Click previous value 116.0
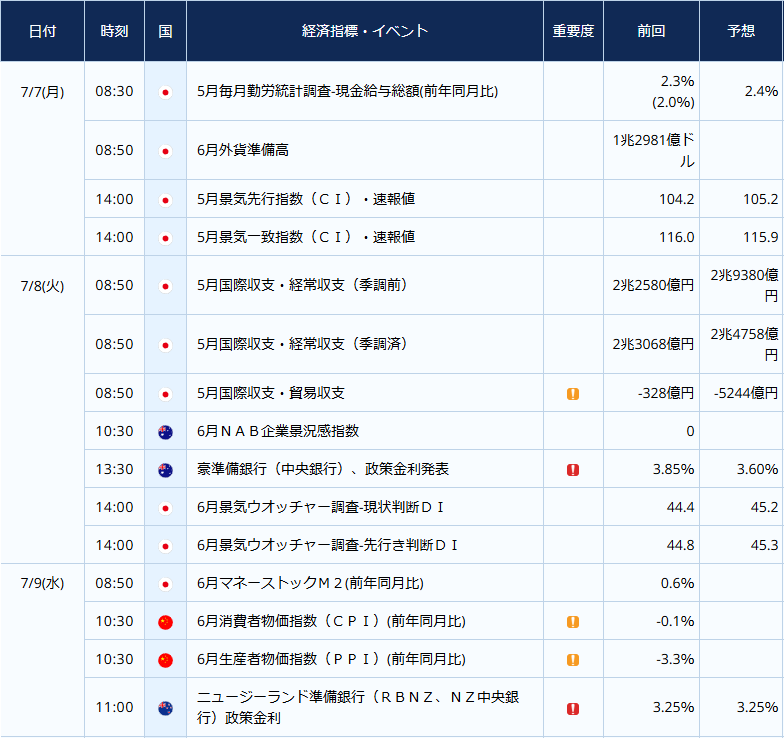Viewport: 784px width, 738px height. coord(676,237)
